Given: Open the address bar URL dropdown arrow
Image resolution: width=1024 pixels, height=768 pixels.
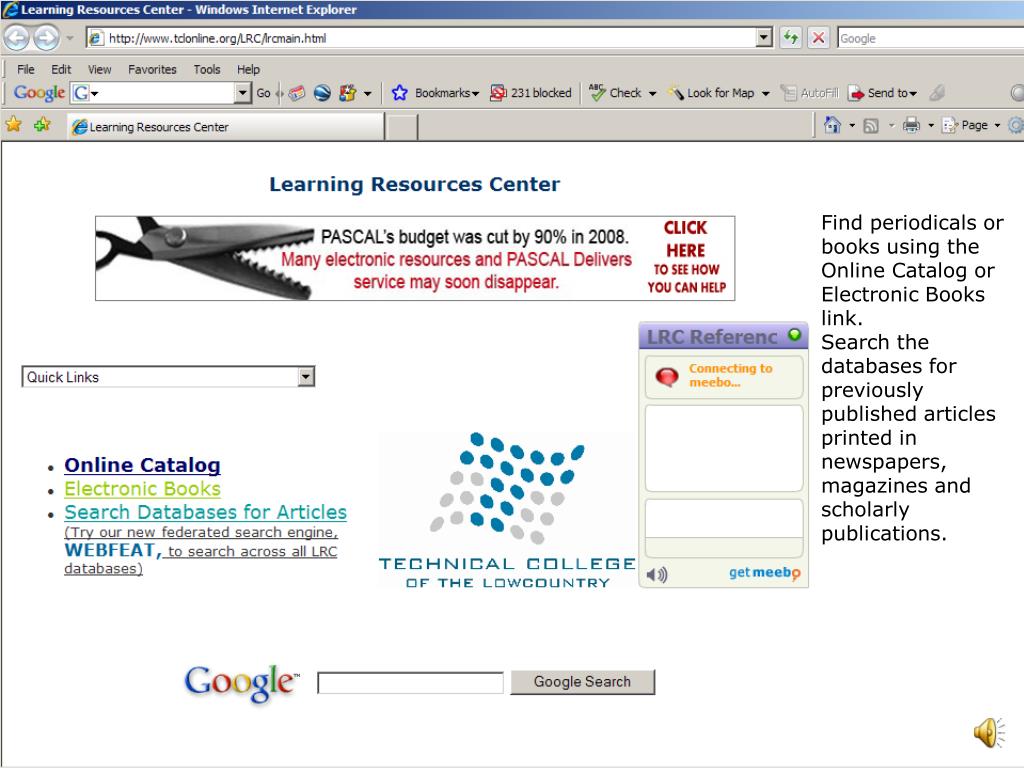Looking at the screenshot, I should coord(764,38).
